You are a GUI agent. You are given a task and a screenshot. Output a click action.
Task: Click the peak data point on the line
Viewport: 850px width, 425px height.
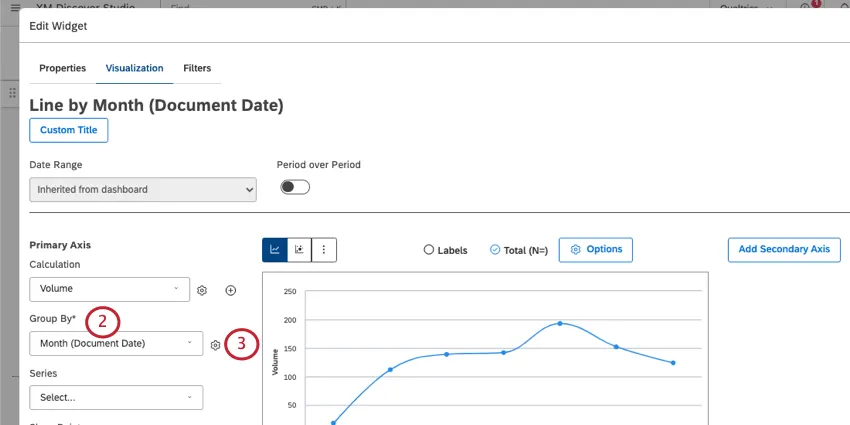[x=560, y=323]
